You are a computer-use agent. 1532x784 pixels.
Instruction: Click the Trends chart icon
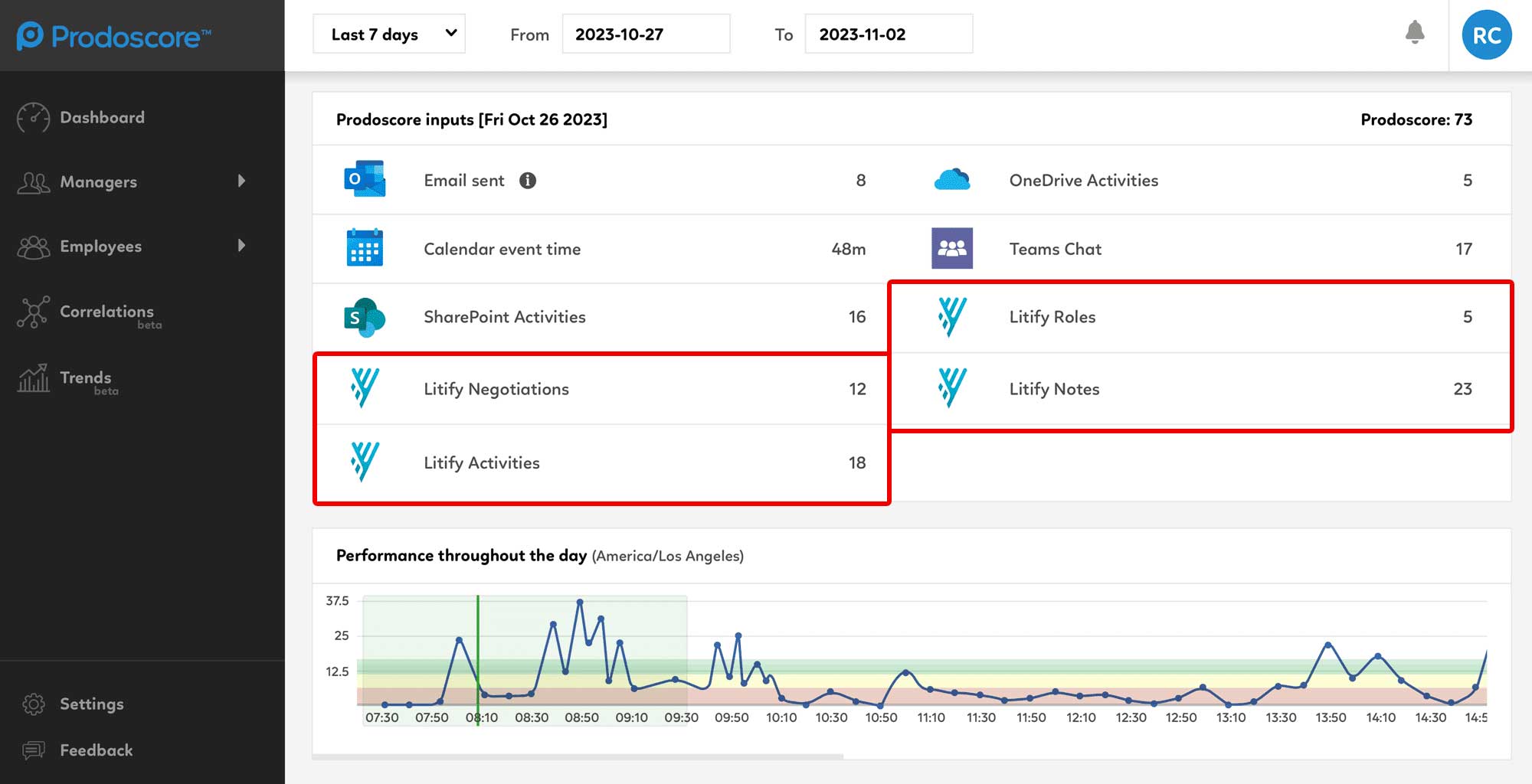pyautogui.click(x=33, y=377)
